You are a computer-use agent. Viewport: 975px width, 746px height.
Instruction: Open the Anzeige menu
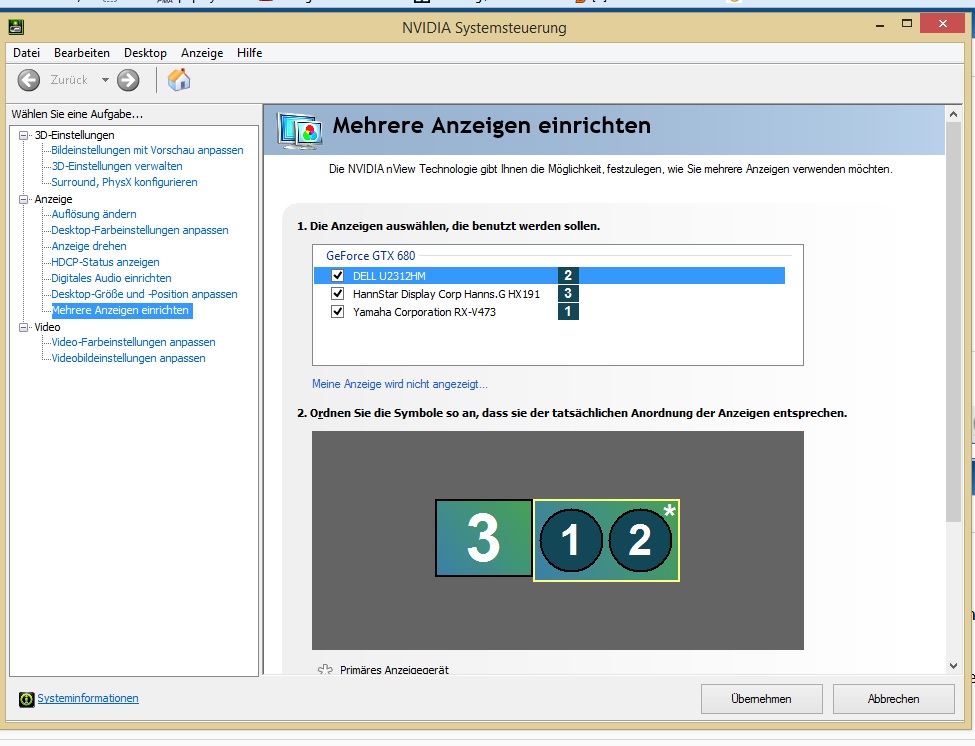202,53
